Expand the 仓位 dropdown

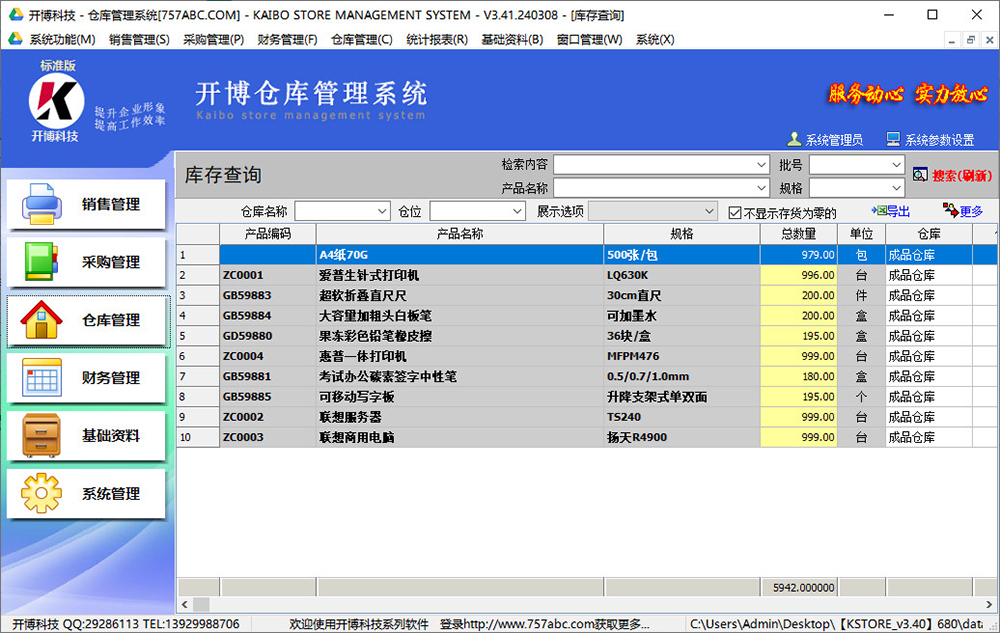tap(517, 211)
